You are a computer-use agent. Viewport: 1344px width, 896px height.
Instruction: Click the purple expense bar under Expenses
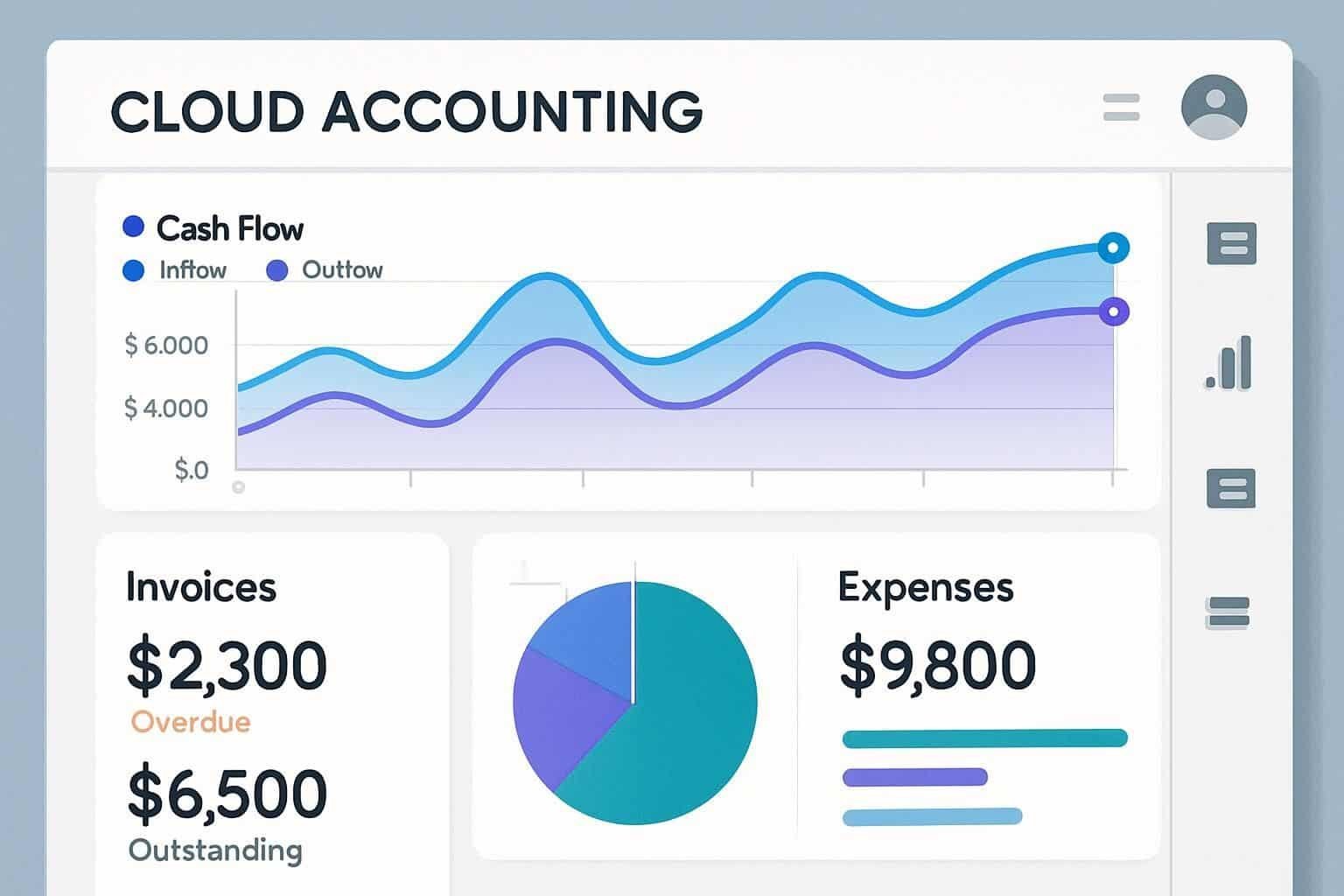tap(914, 777)
